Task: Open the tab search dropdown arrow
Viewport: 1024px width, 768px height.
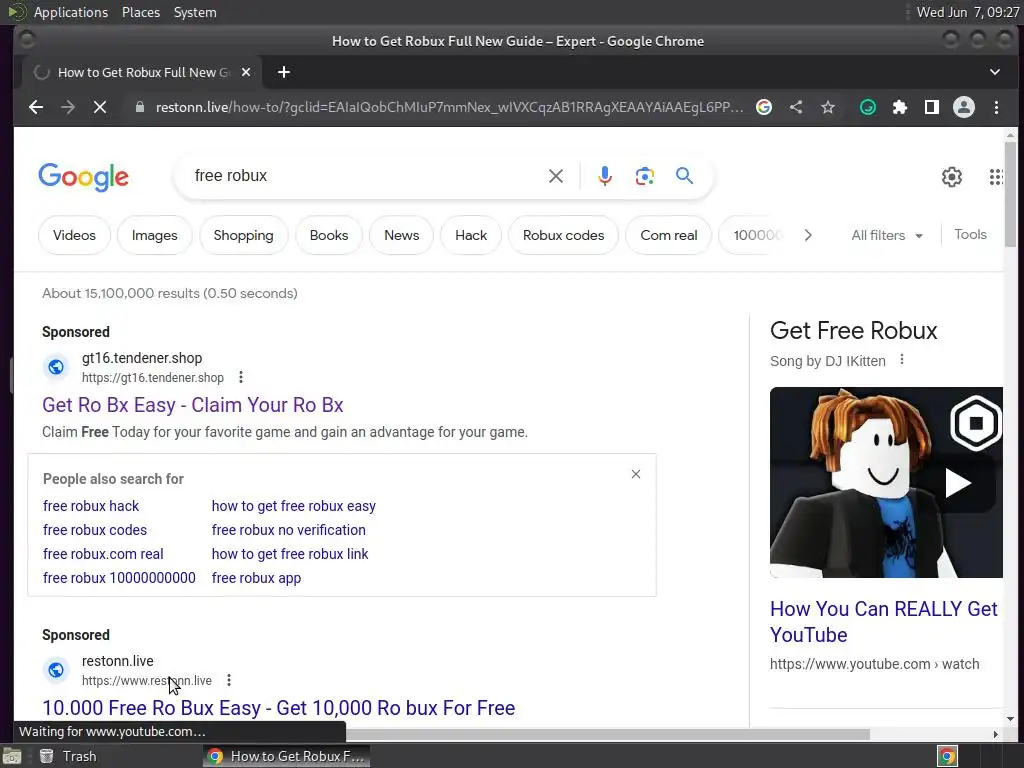Action: pos(995,72)
